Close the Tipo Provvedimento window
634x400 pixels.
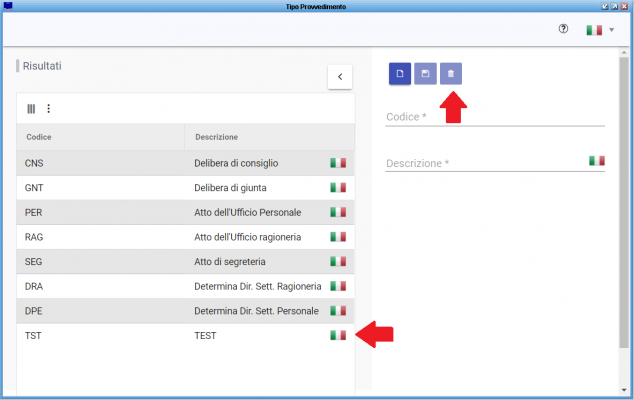(x=625, y=6)
